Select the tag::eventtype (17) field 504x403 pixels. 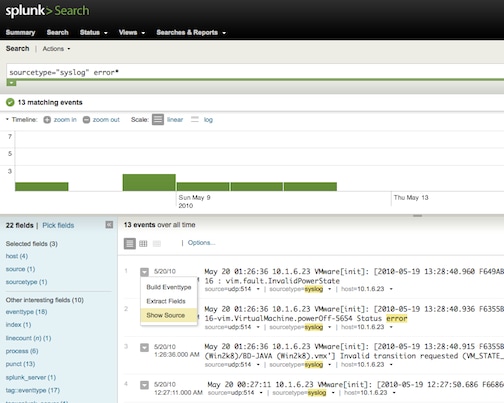pos(33,390)
